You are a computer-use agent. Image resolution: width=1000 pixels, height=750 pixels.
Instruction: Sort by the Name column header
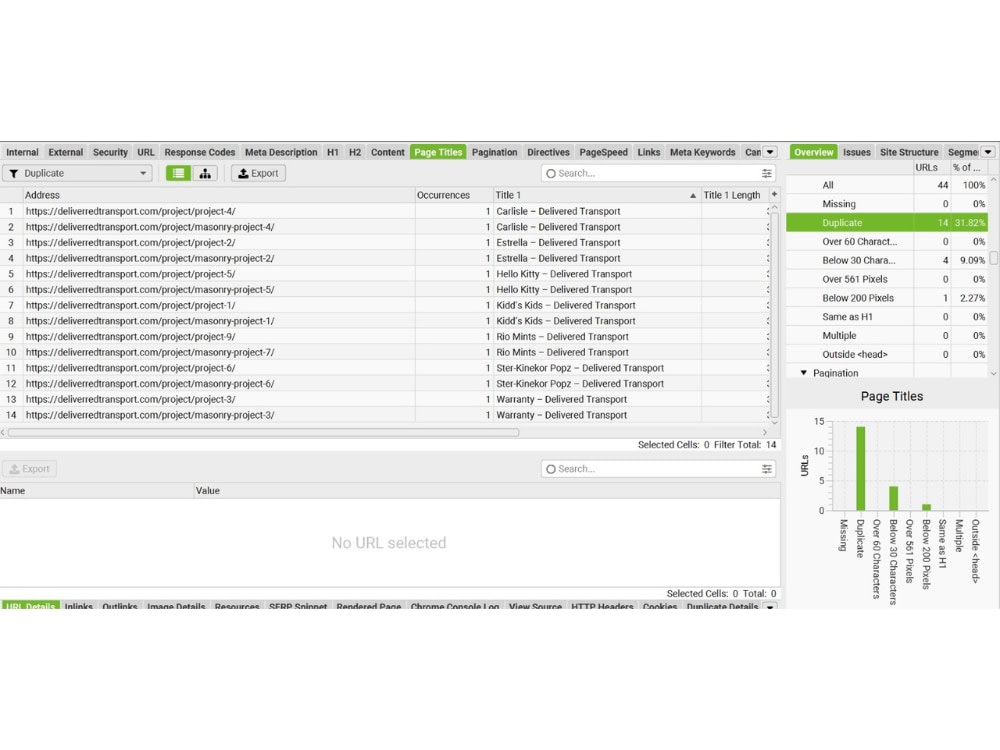click(97, 490)
